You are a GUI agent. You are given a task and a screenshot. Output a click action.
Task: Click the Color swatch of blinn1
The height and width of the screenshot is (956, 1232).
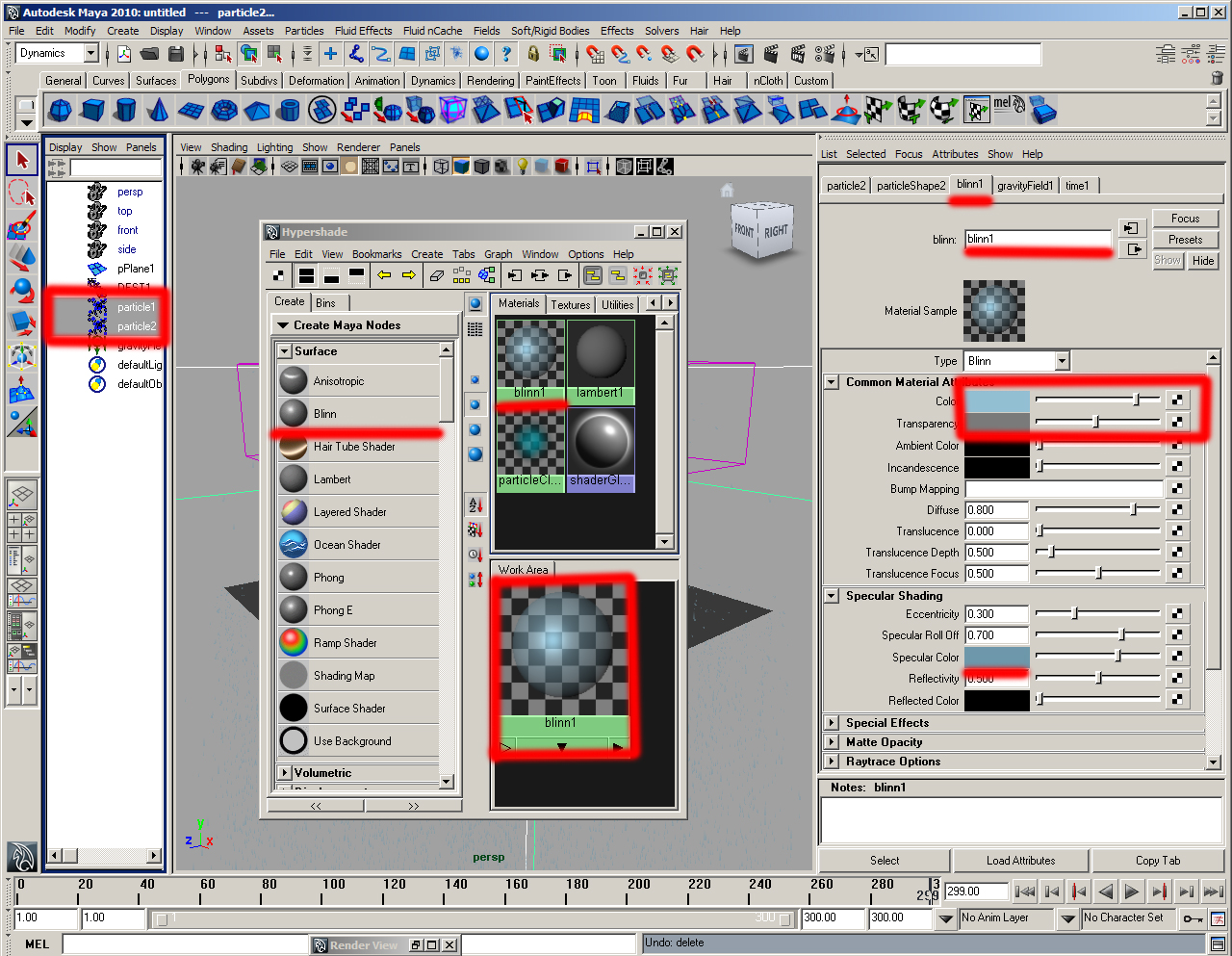point(997,400)
